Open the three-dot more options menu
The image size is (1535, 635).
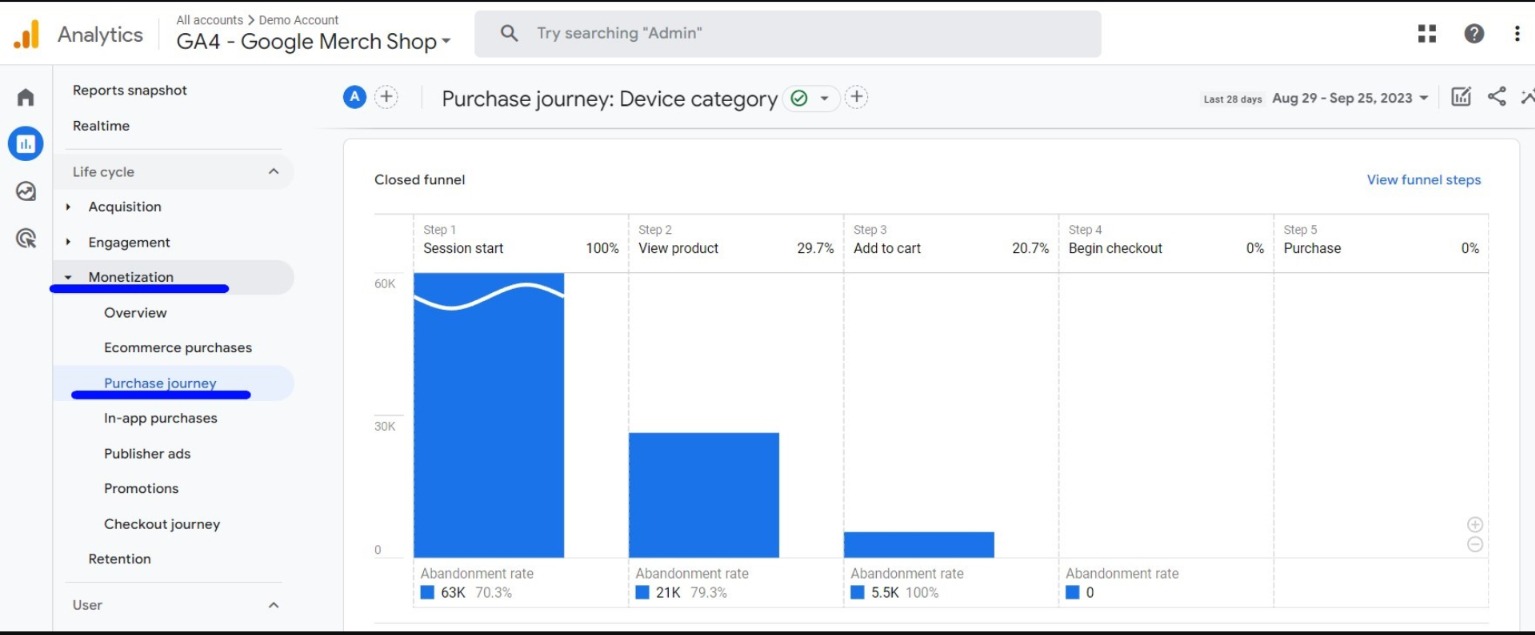[1517, 33]
